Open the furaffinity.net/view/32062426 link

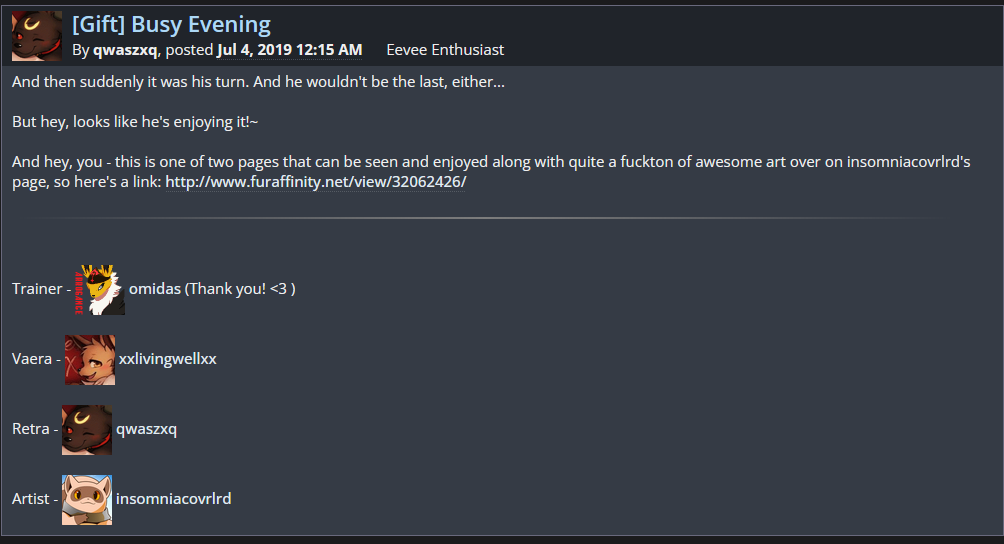click(315, 182)
